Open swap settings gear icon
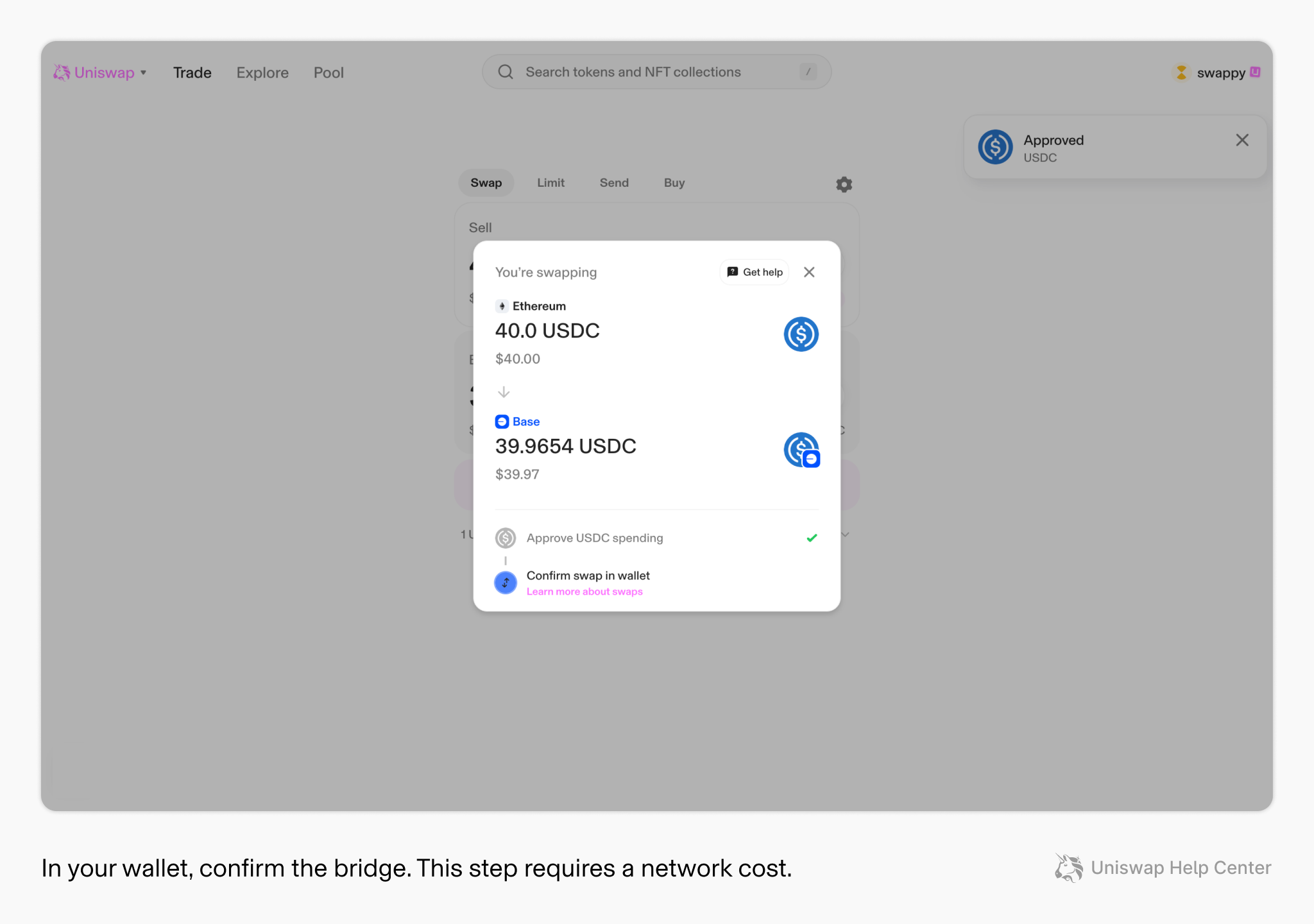This screenshot has width=1314, height=924. click(x=844, y=185)
